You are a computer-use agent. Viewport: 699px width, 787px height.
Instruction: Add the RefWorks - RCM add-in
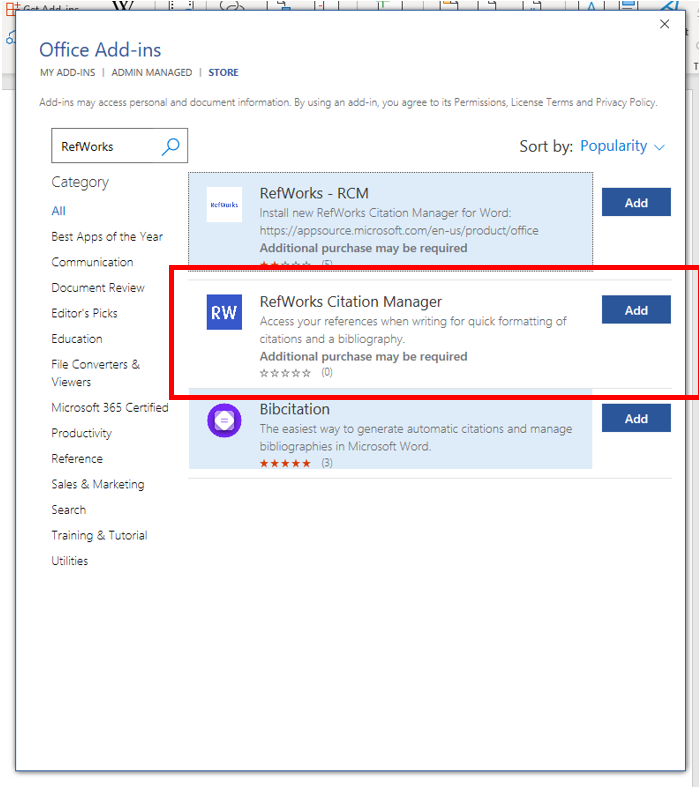pyautogui.click(x=636, y=203)
